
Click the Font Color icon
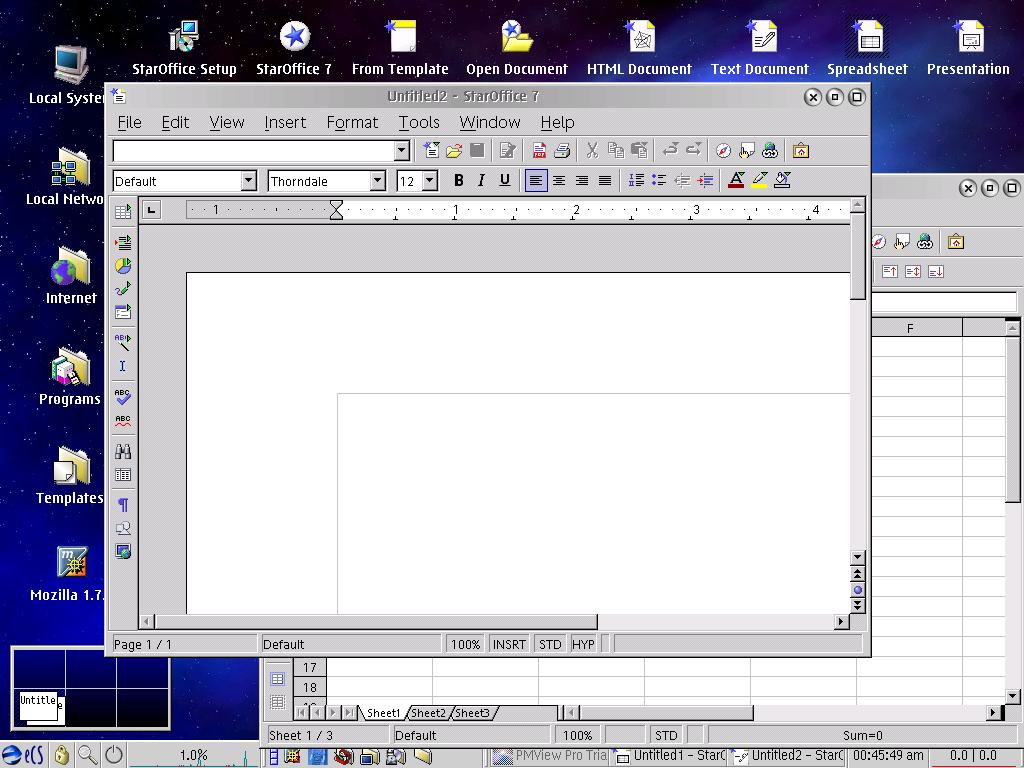(736, 181)
